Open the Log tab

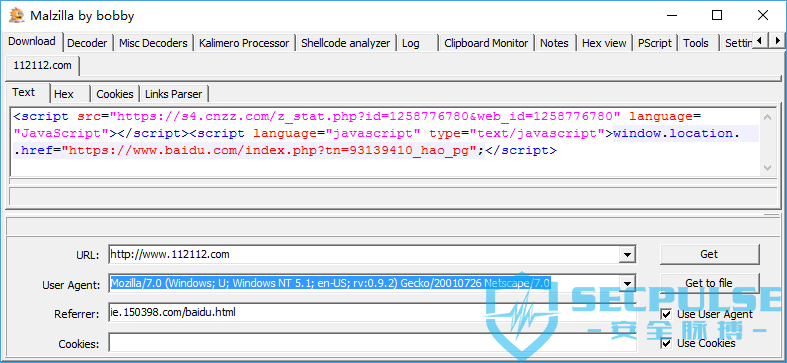417,43
